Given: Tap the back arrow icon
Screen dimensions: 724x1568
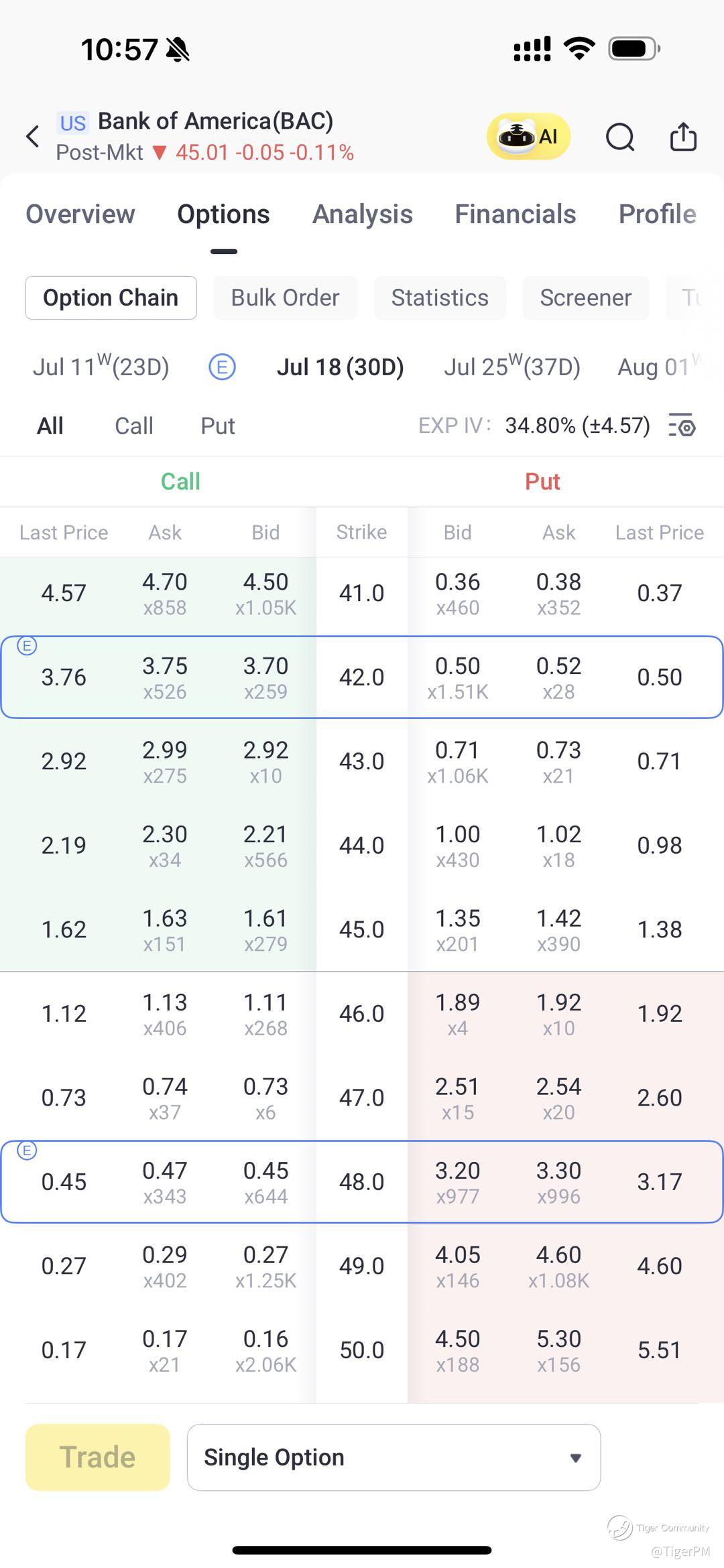Looking at the screenshot, I should pyautogui.click(x=32, y=137).
